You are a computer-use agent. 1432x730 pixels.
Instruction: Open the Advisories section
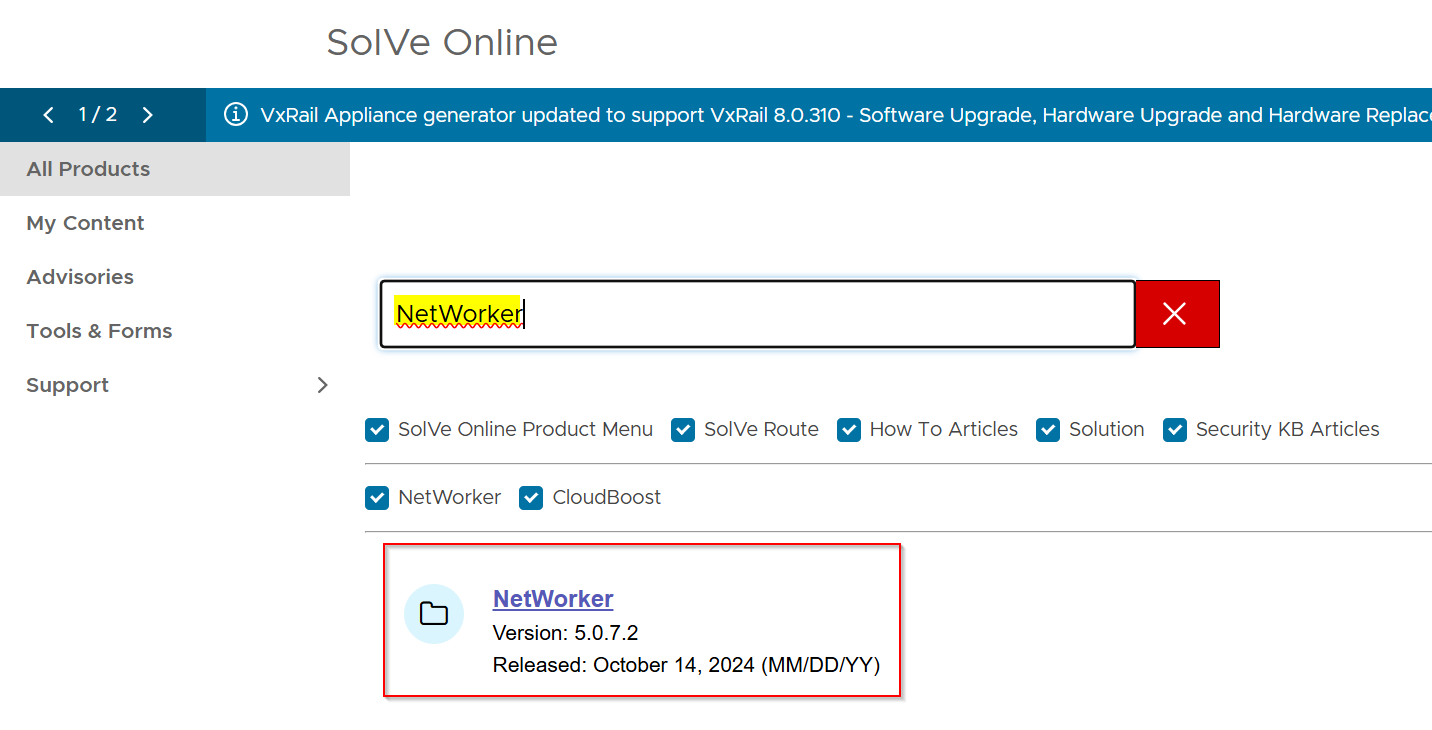pyautogui.click(x=80, y=277)
